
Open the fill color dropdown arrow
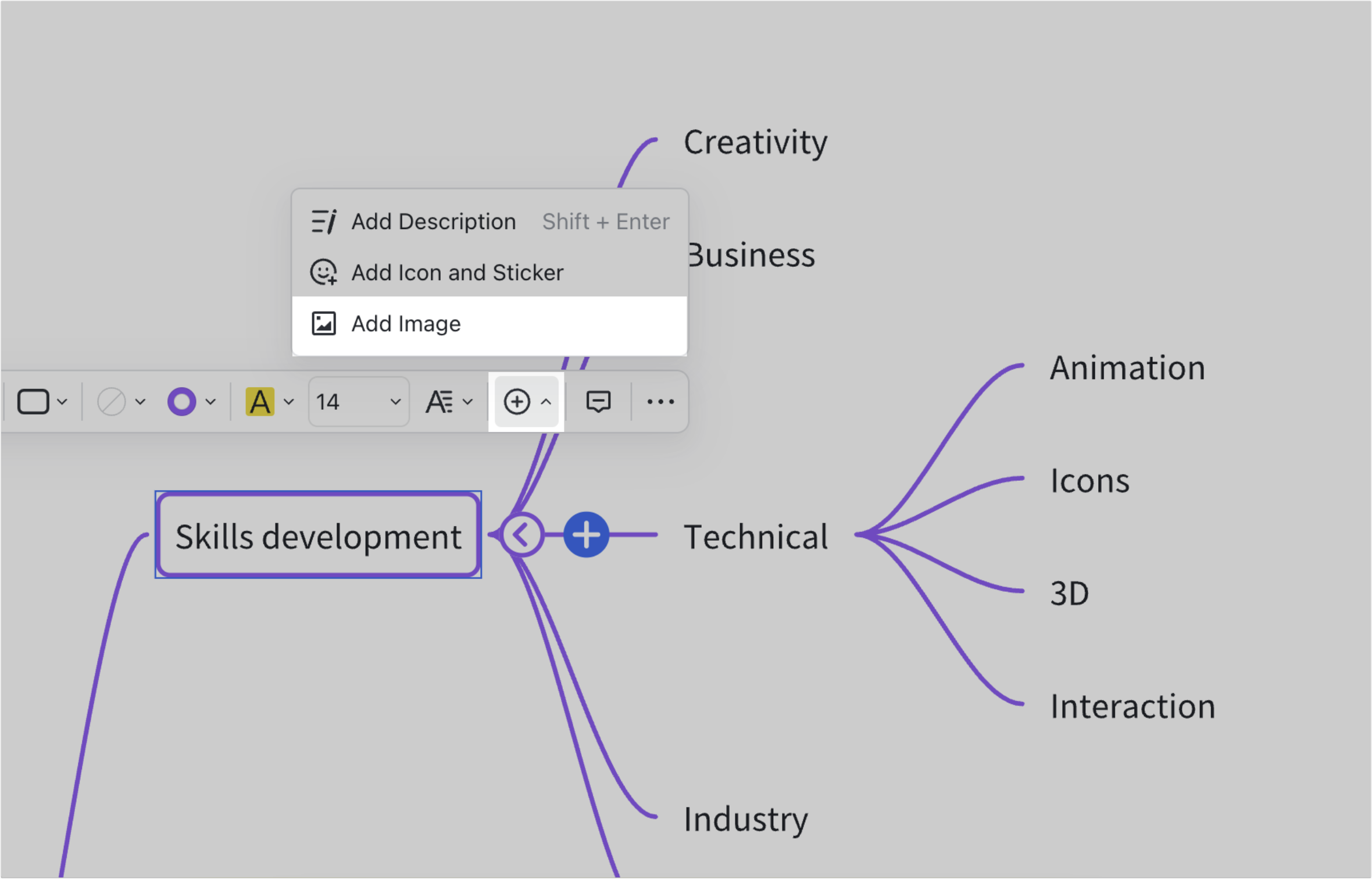click(140, 402)
